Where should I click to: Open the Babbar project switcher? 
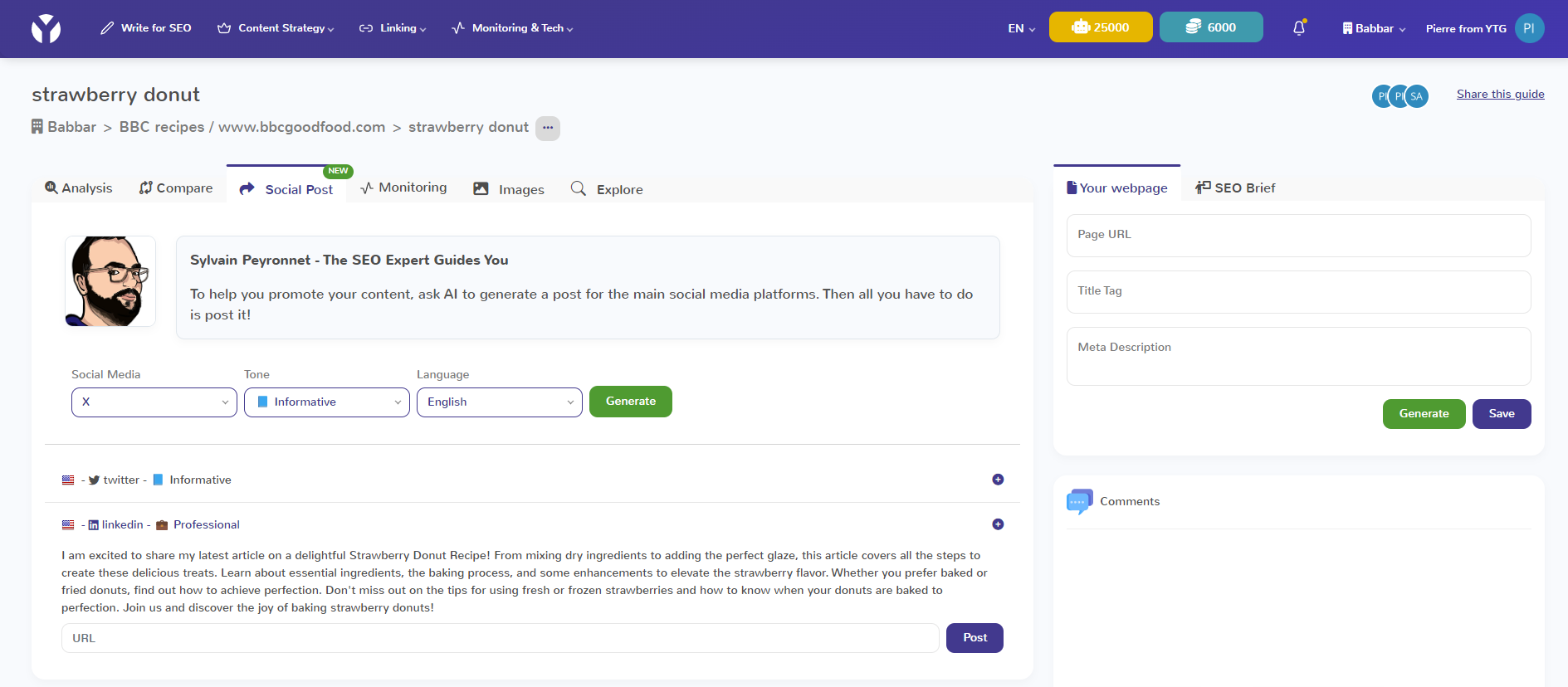tap(1374, 28)
